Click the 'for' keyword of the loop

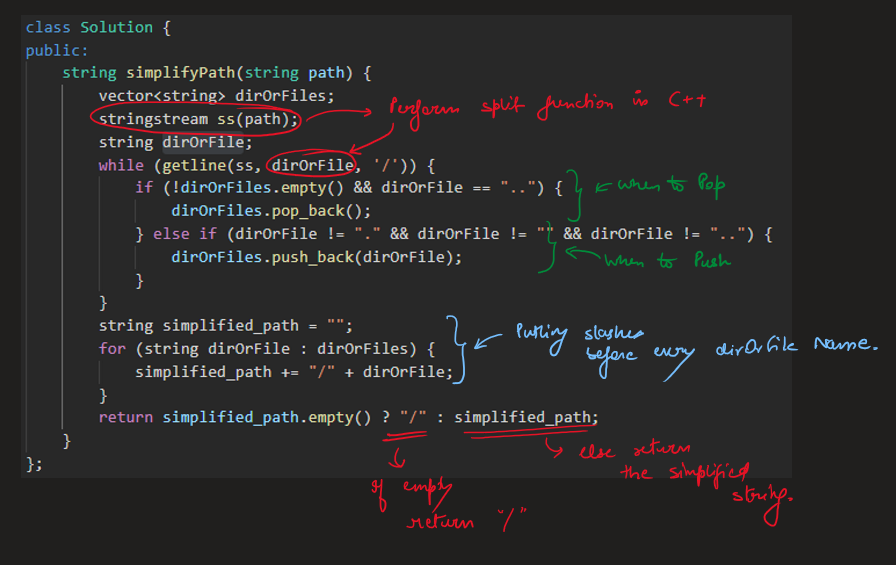(112, 348)
